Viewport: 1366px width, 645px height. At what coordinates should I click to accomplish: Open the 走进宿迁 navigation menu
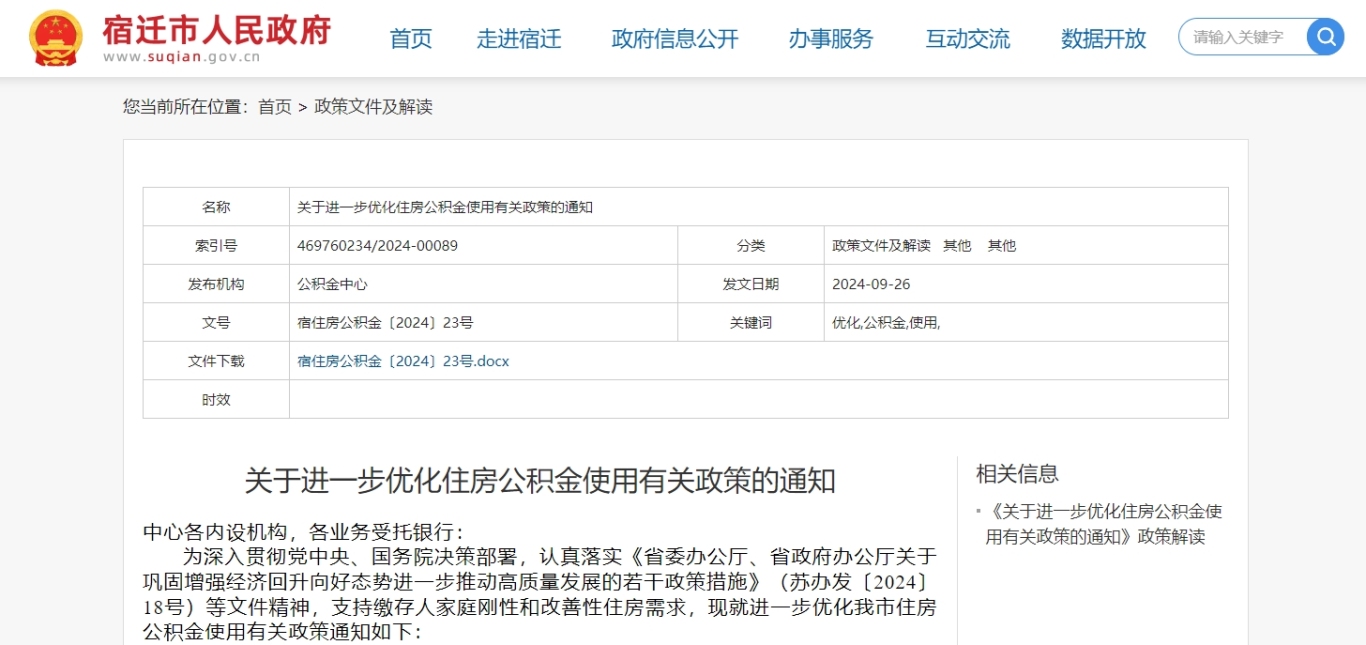(519, 39)
